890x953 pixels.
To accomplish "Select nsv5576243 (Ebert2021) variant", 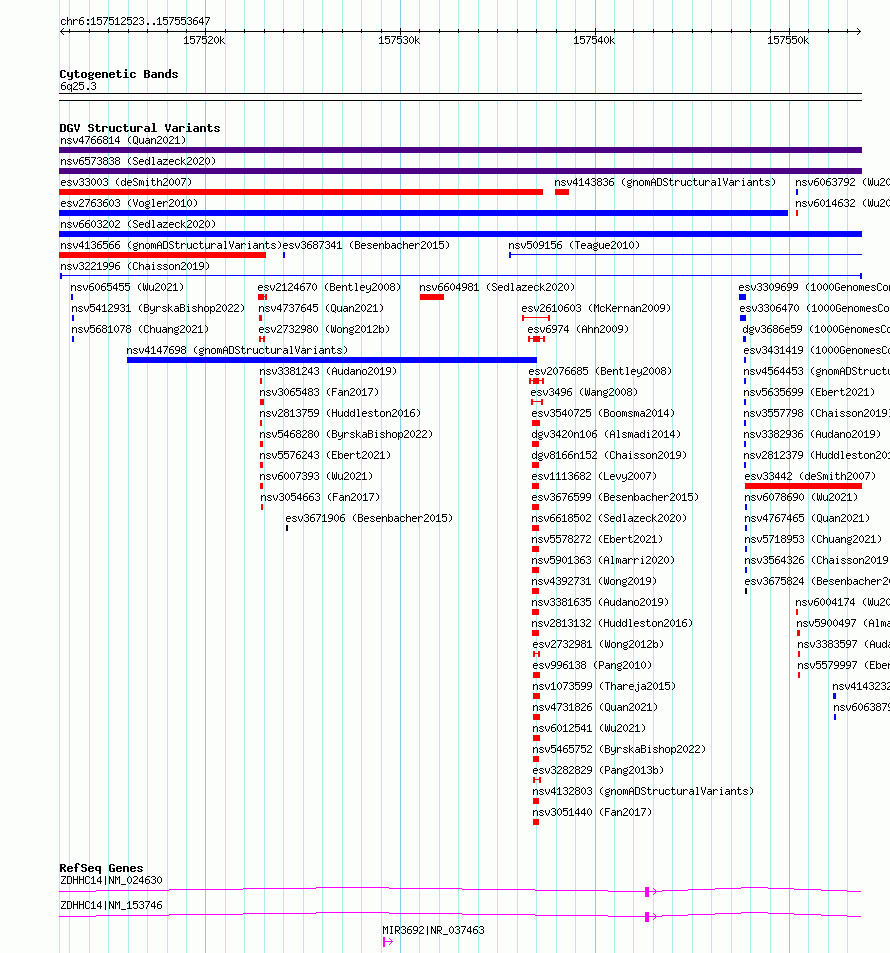I will pyautogui.click(x=325, y=455).
